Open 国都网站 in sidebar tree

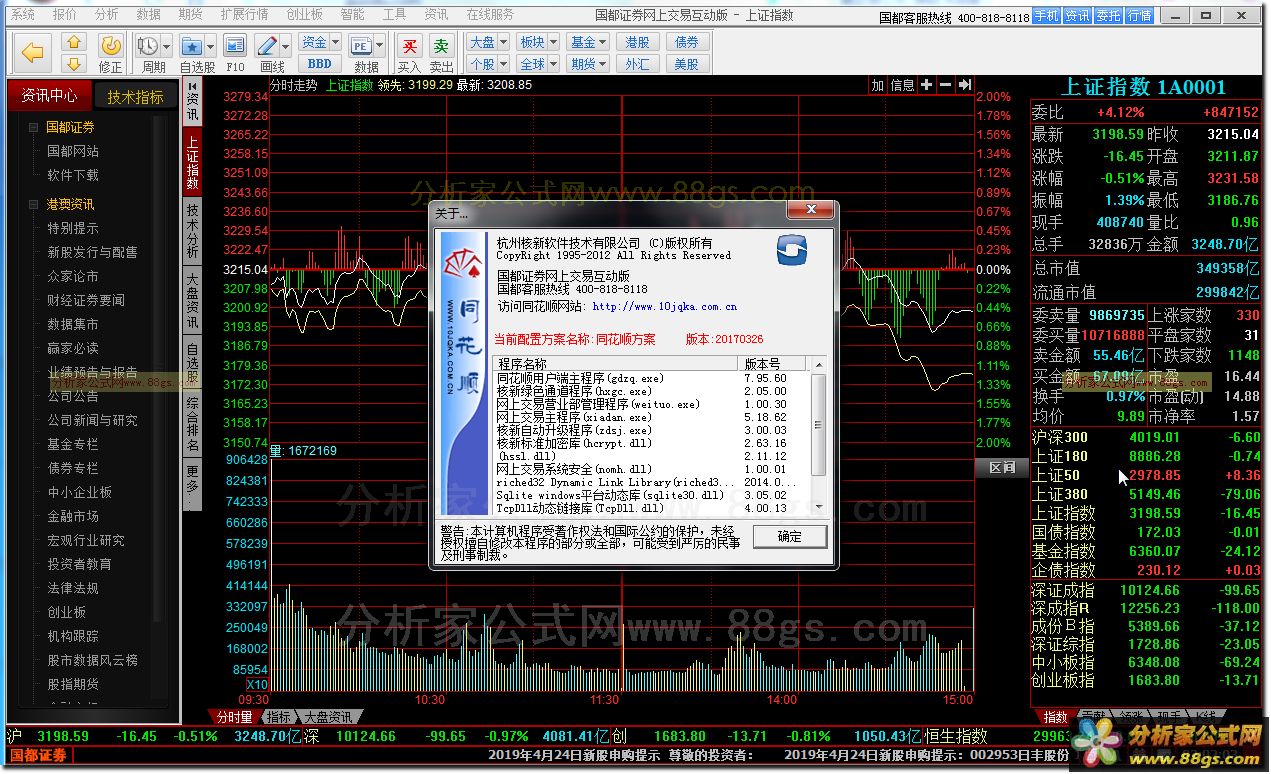[73, 151]
